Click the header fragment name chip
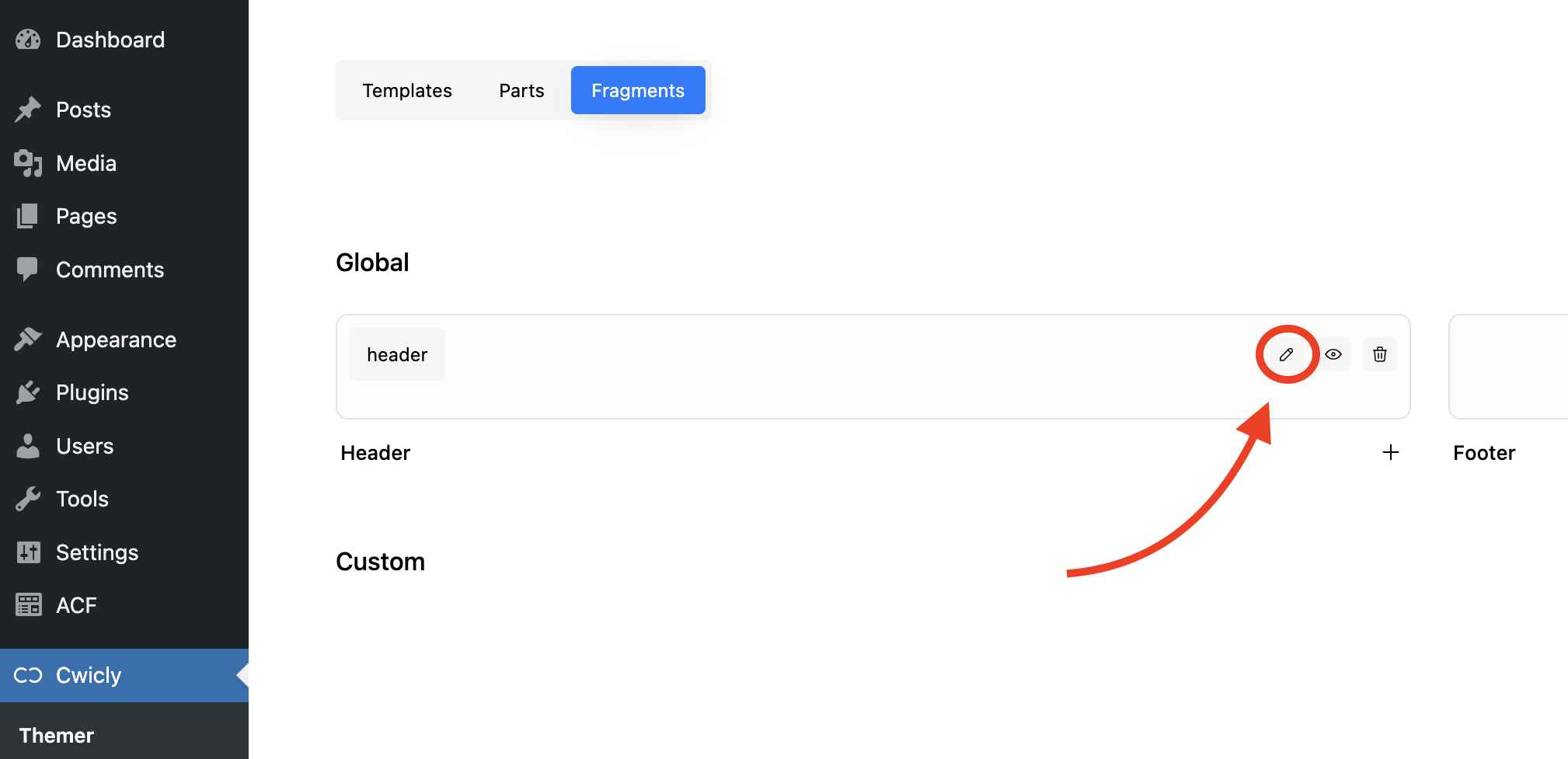The width and height of the screenshot is (1568, 759). [397, 354]
